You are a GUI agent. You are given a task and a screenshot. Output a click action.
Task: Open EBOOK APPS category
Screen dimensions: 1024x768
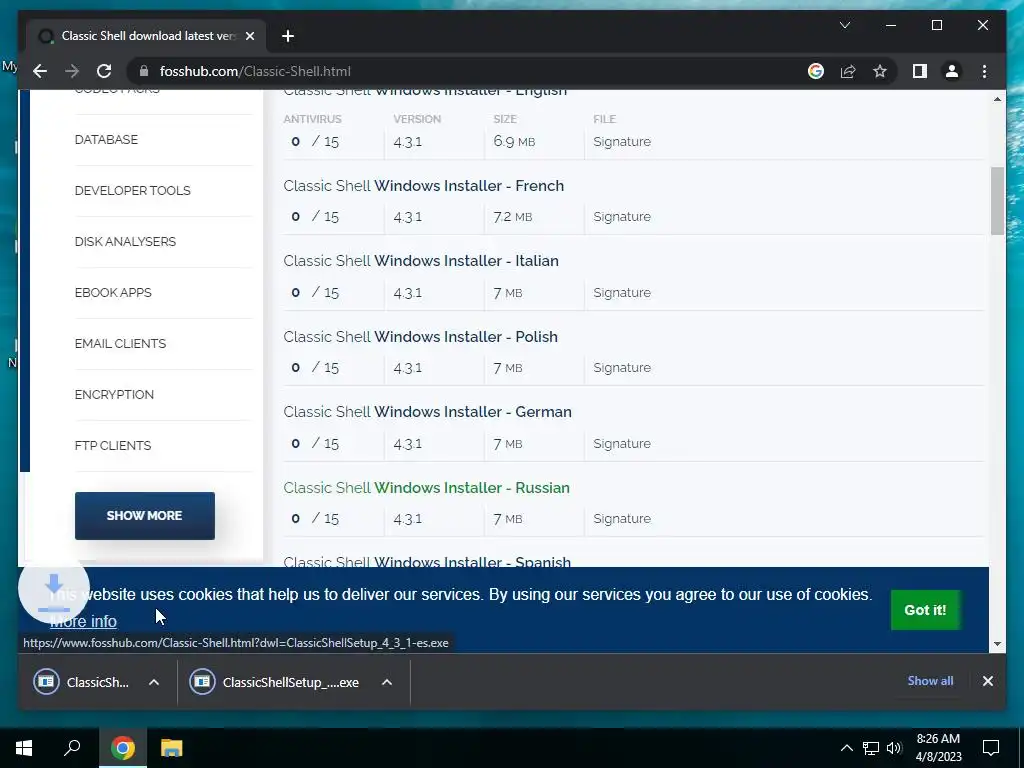(x=113, y=293)
